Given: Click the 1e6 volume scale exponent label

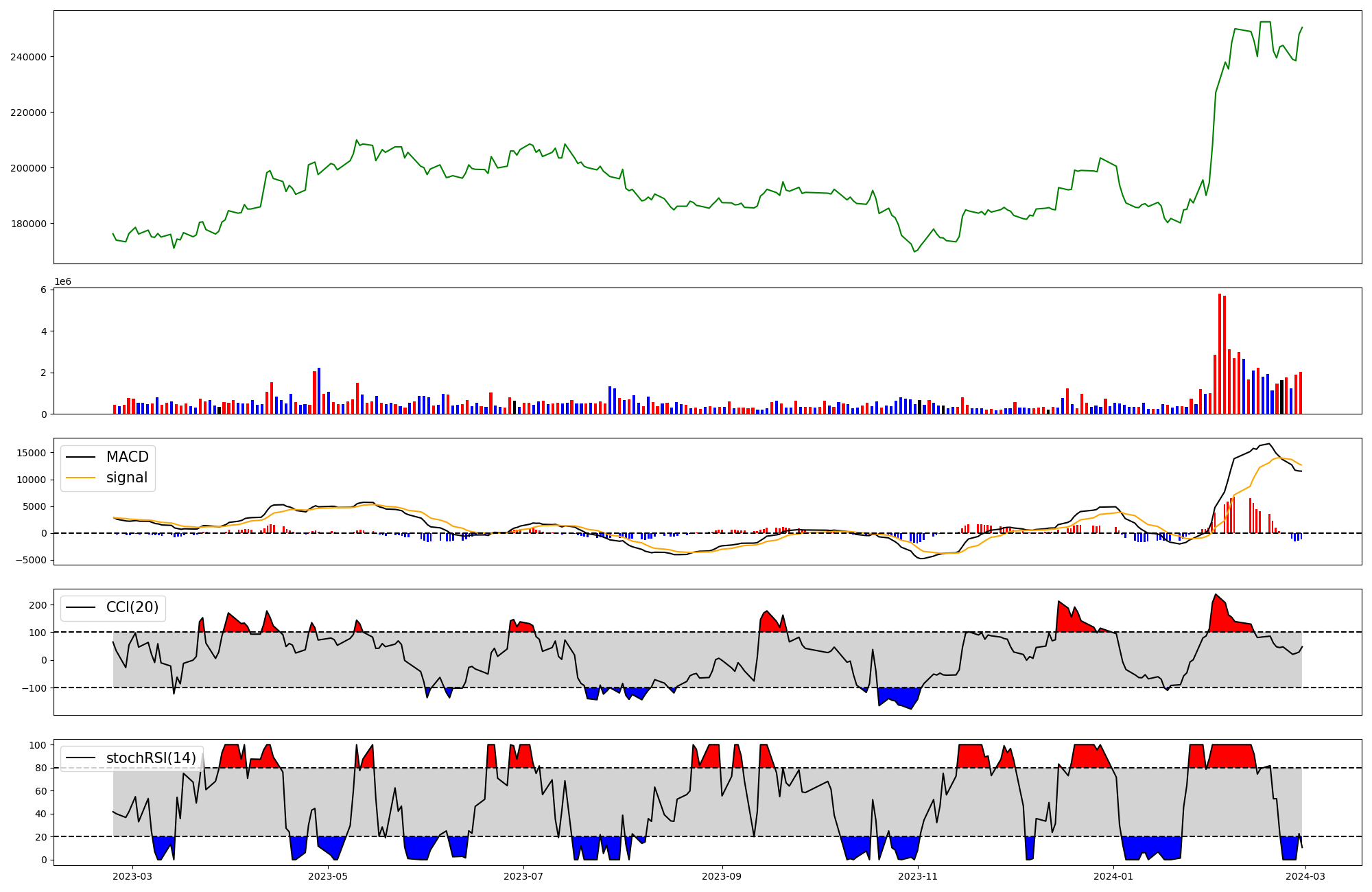Looking at the screenshot, I should (x=62, y=282).
